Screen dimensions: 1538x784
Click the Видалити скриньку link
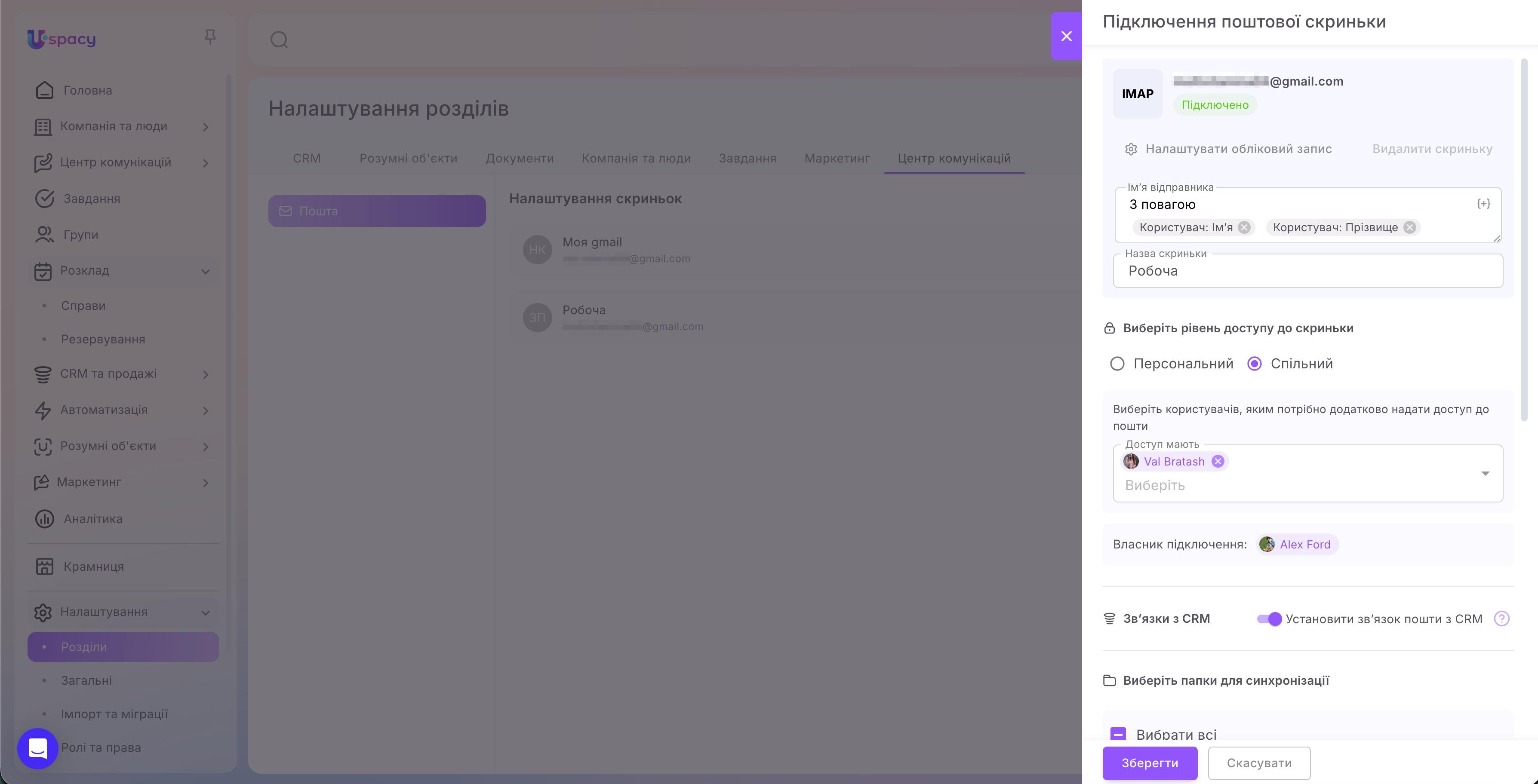(1432, 149)
